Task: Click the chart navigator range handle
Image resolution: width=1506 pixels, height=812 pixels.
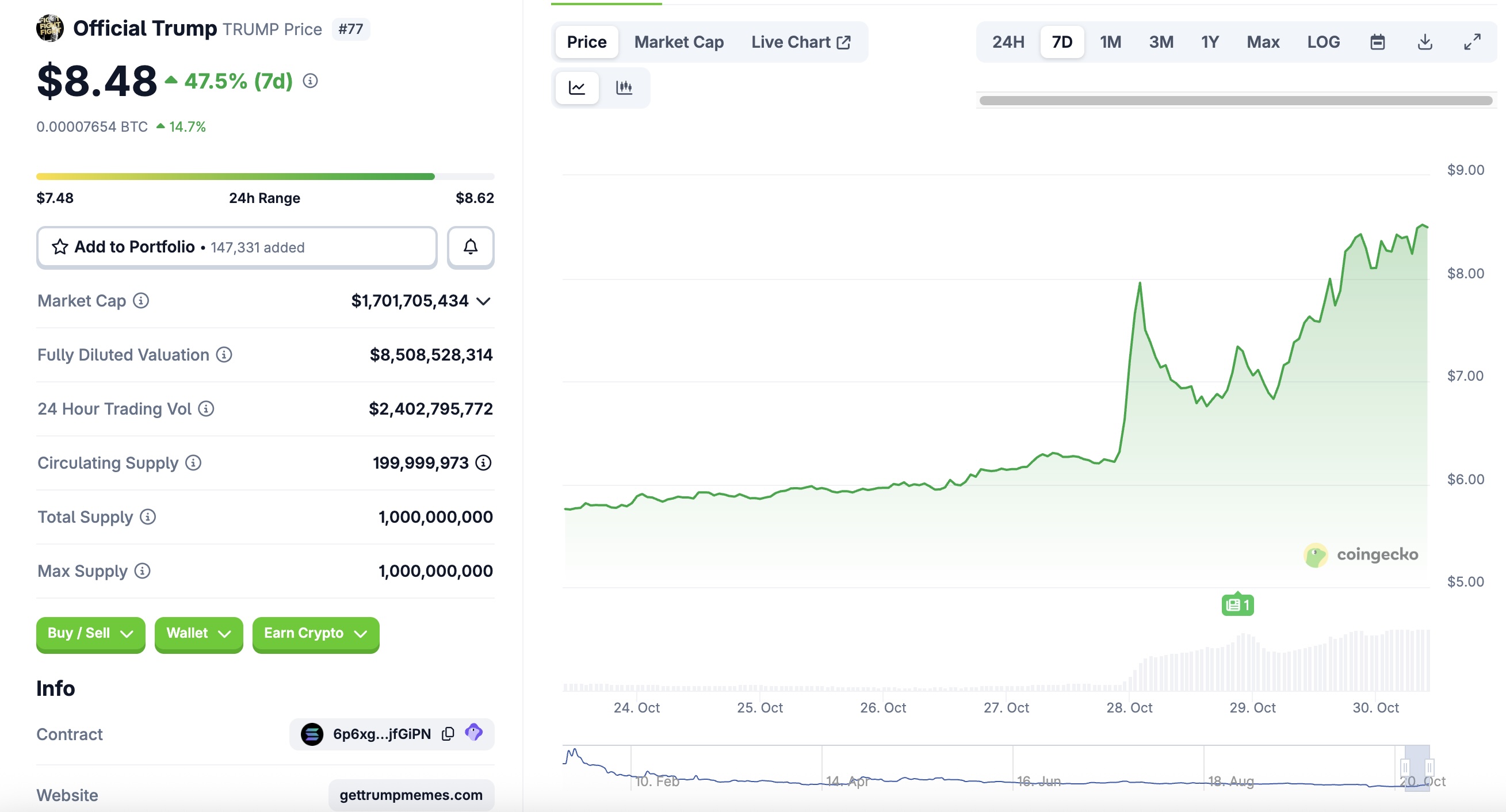Action: tap(1405, 767)
